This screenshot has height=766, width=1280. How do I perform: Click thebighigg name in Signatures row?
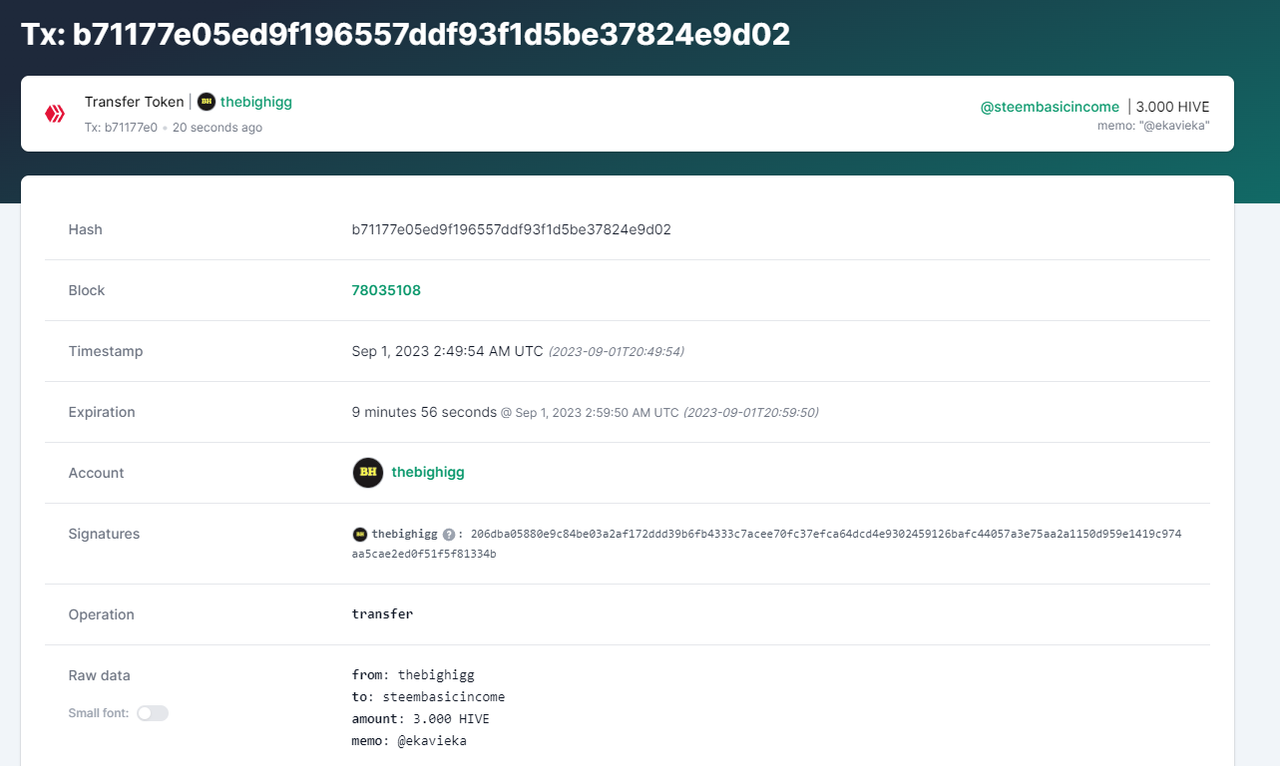tap(405, 534)
